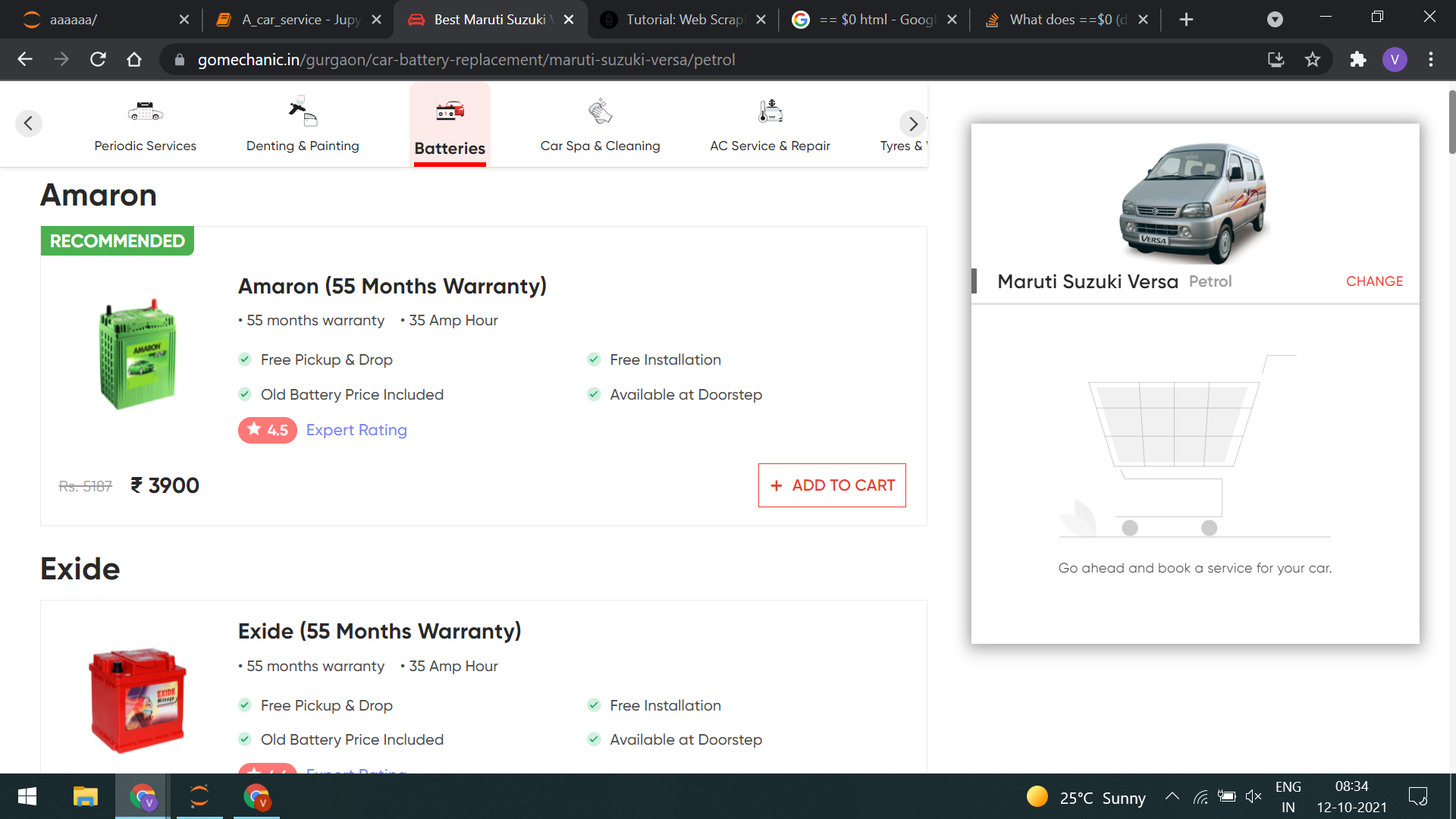Open the browser home page
The width and height of the screenshot is (1456, 819).
point(134,59)
